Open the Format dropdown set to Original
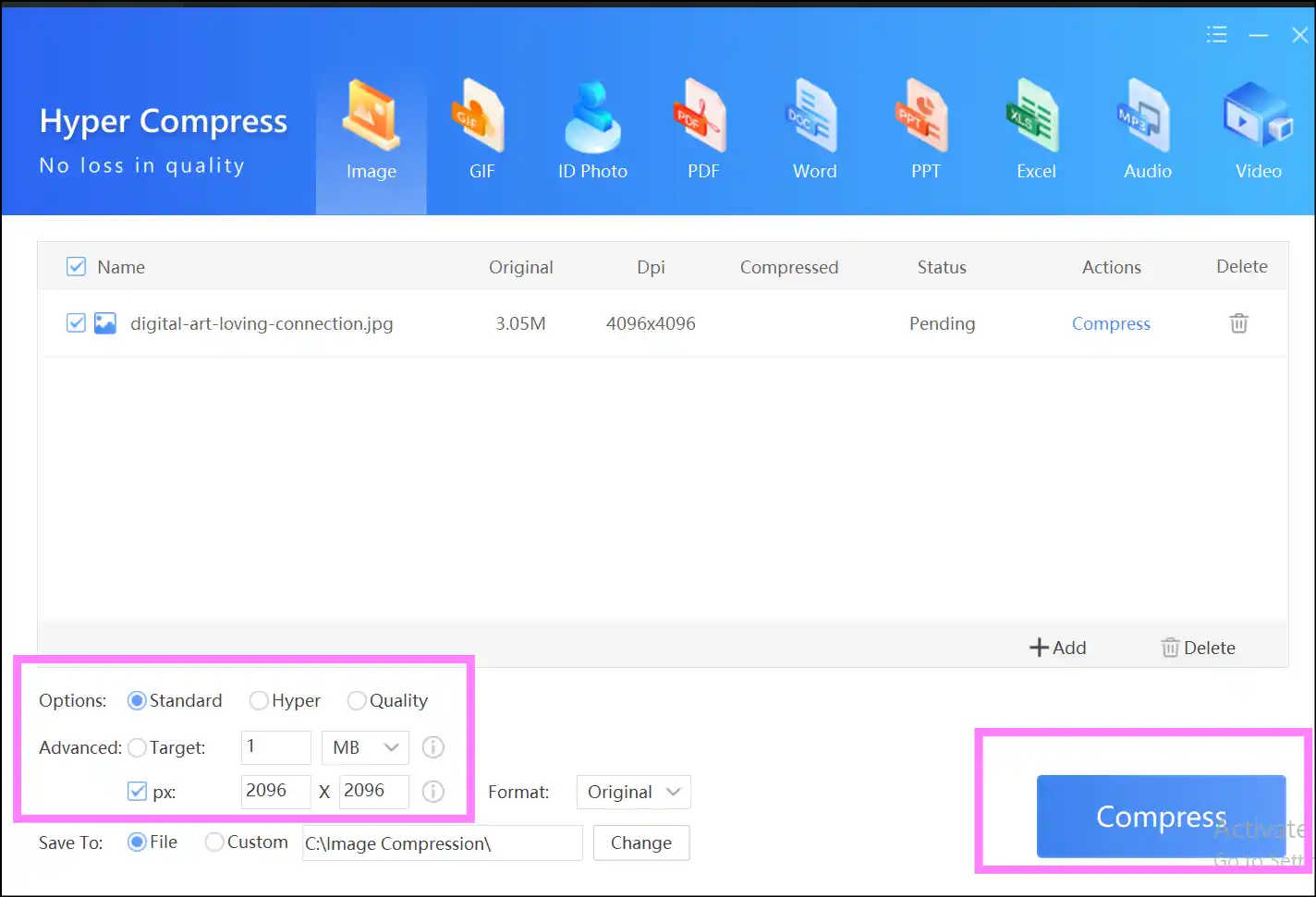Viewport: 1316px width, 897px height. pyautogui.click(x=633, y=792)
